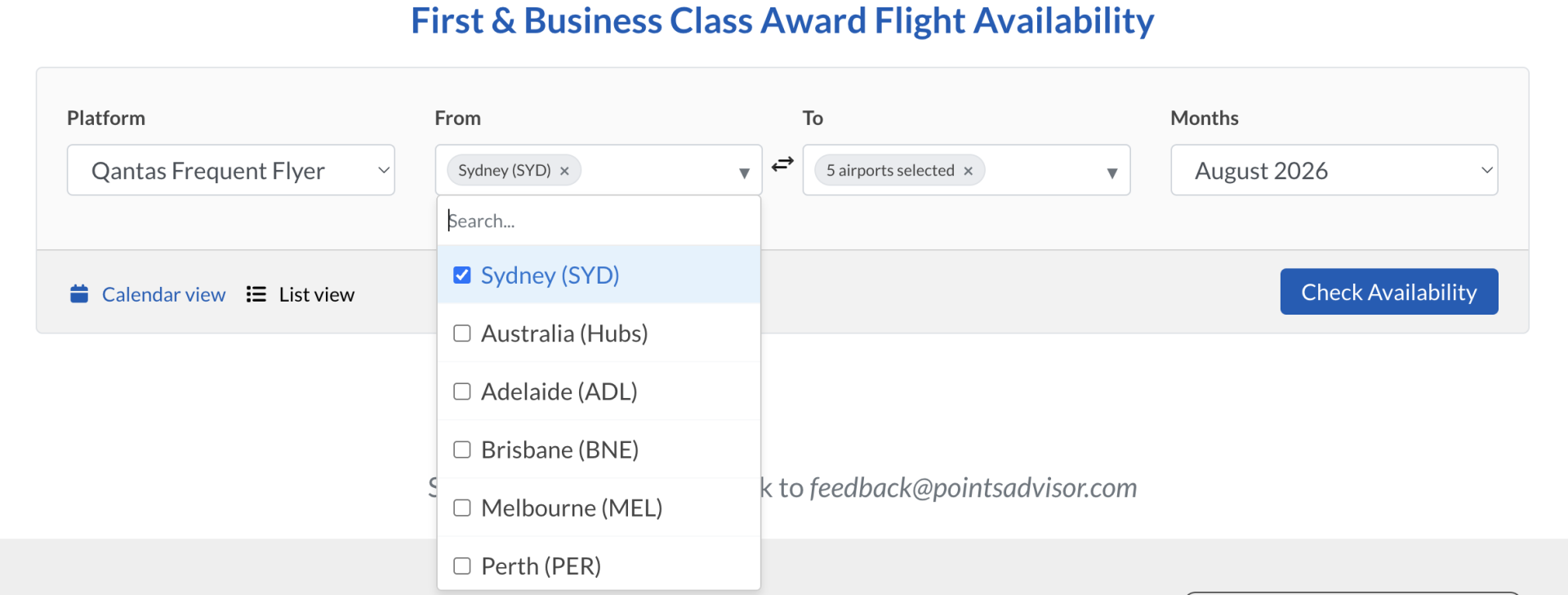The image size is (1568, 595).
Task: Check the Brisbane (BNE) option
Action: pyautogui.click(x=462, y=450)
